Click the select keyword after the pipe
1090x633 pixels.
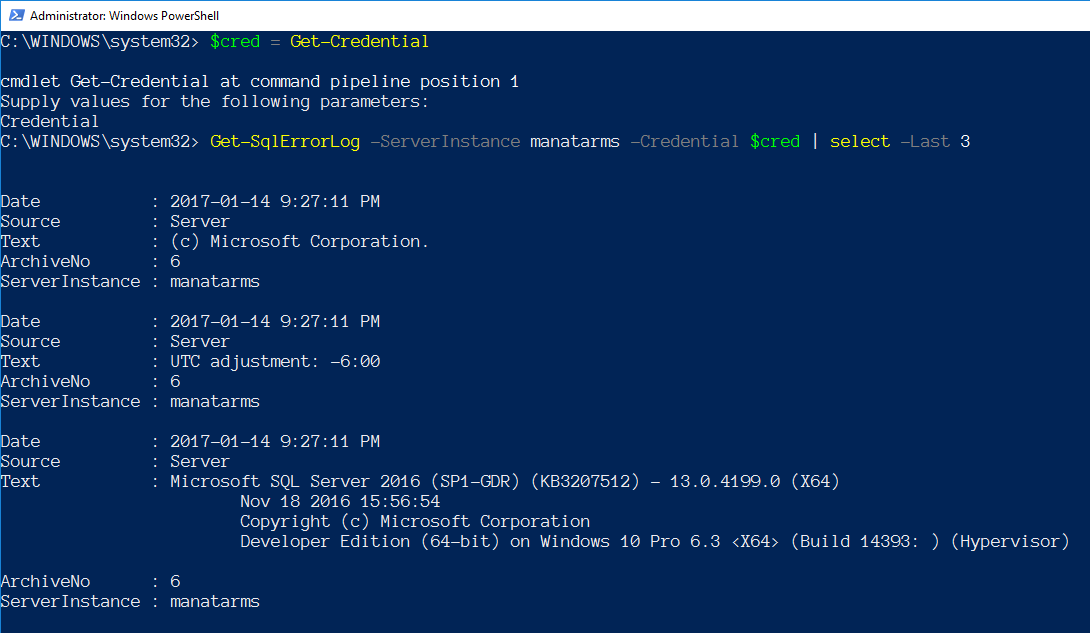860,142
